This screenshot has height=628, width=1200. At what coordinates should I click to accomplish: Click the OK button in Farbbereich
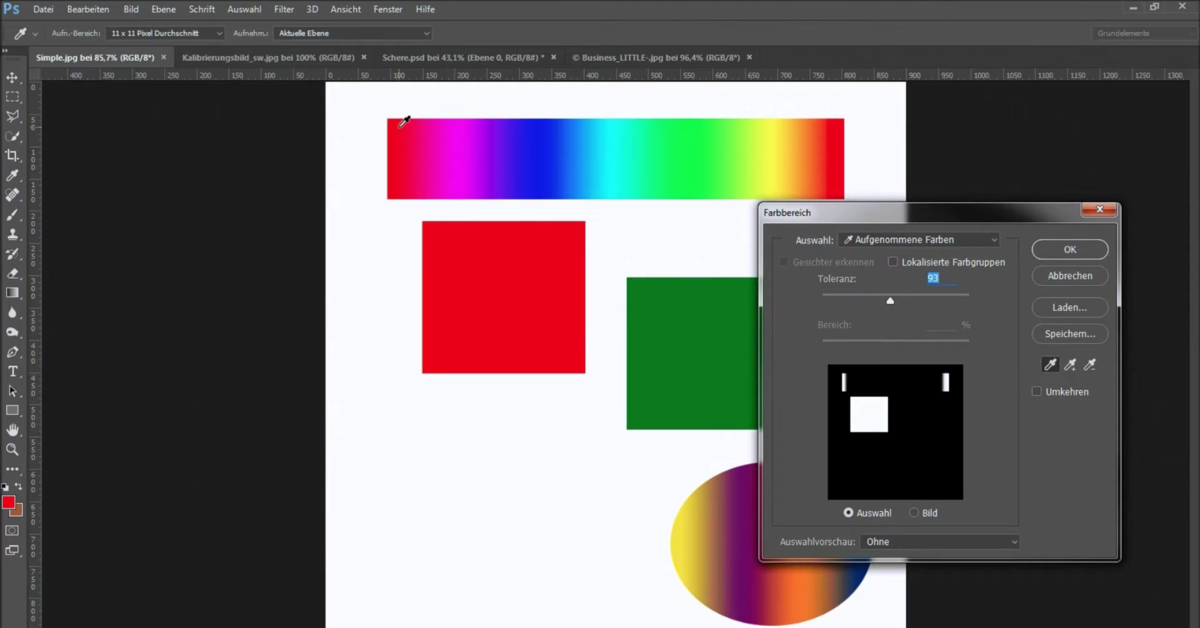pos(1069,248)
